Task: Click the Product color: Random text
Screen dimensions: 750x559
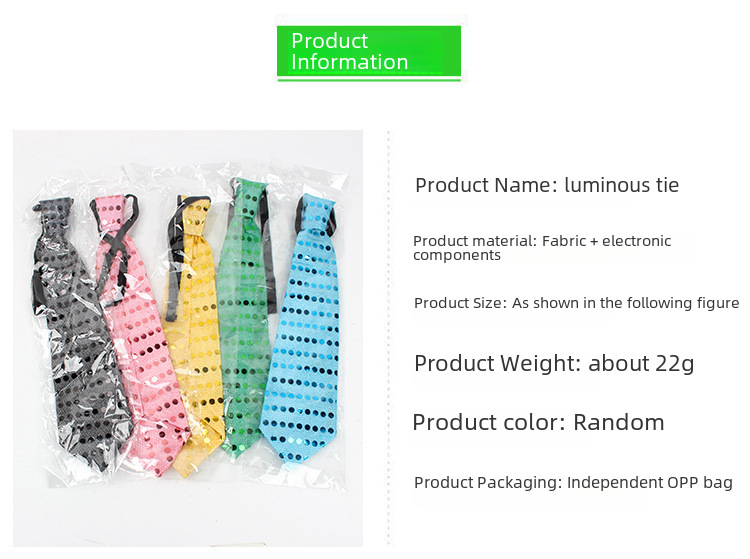Action: pyautogui.click(x=538, y=423)
